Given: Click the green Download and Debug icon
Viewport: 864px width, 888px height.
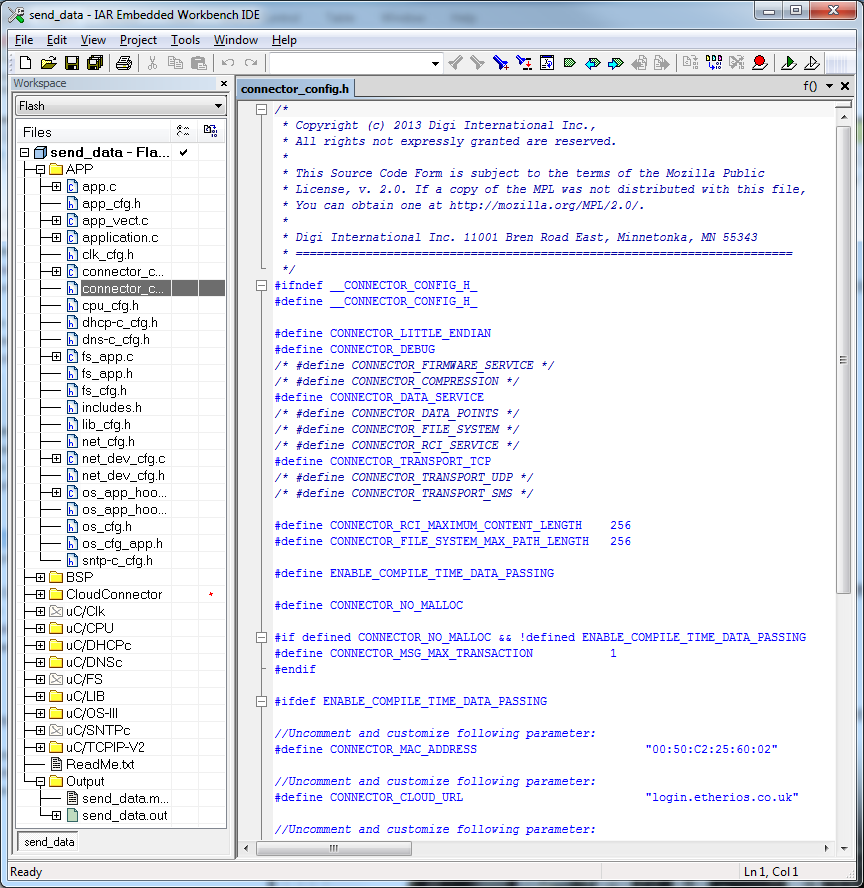Looking at the screenshot, I should tap(789, 63).
